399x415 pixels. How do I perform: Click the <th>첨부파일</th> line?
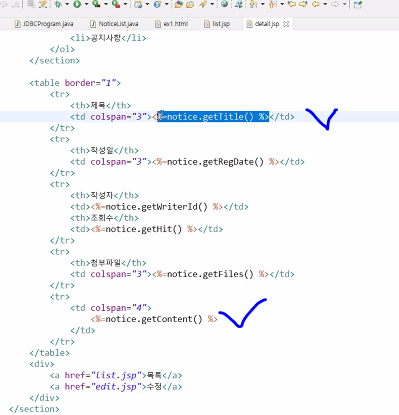[108, 263]
